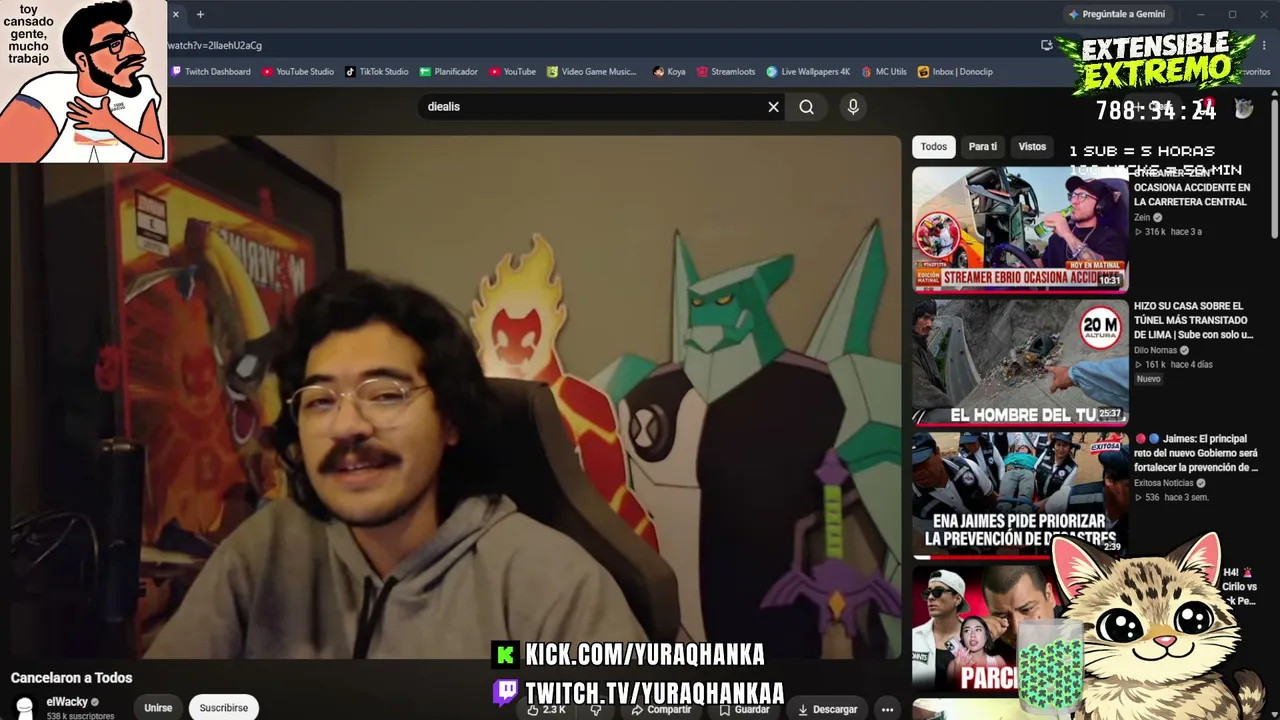Viewport: 1280px width, 720px height.
Task: Open the "Jaimes: El principal reto" video title
Action: (x=1196, y=453)
